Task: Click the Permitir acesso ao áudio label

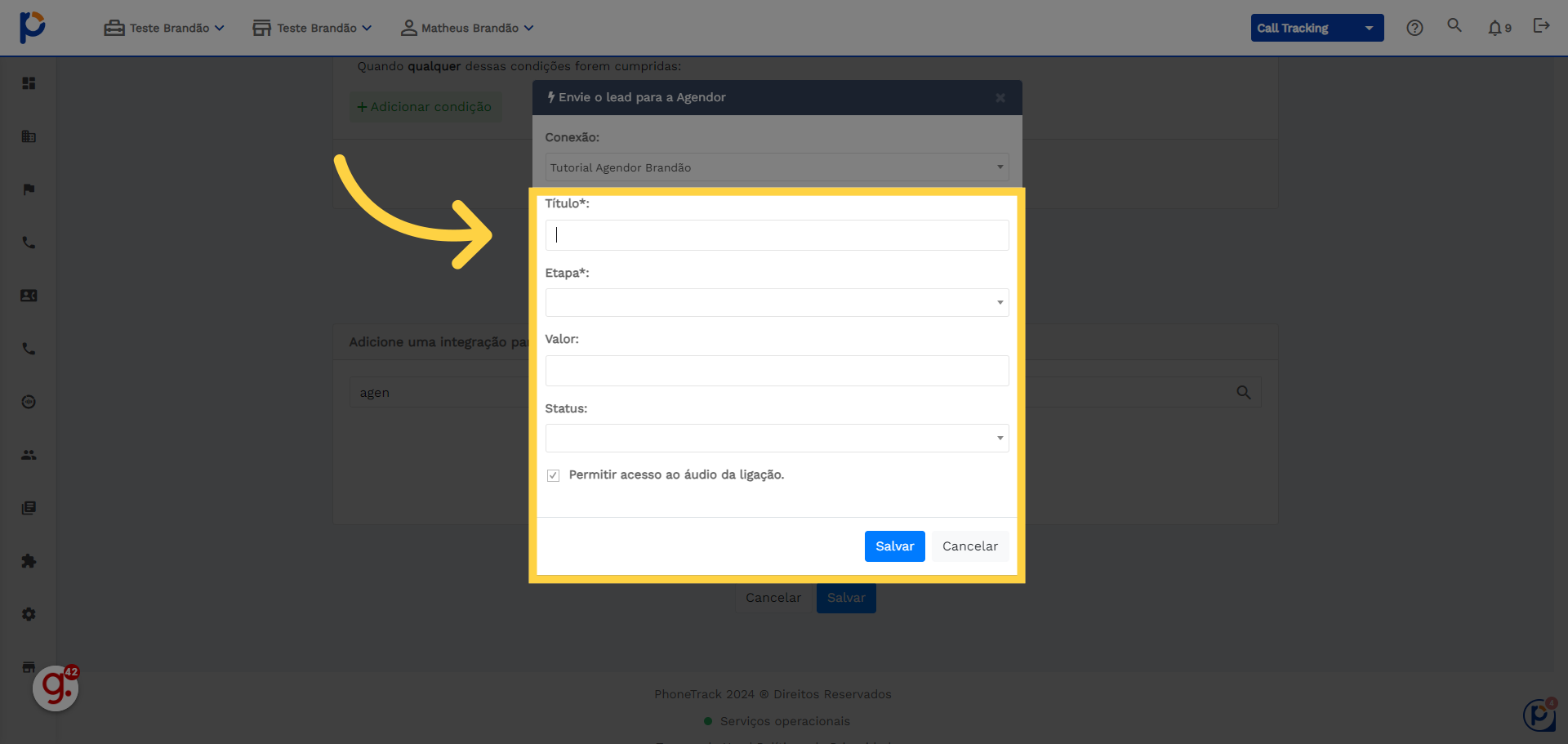Action: point(676,474)
